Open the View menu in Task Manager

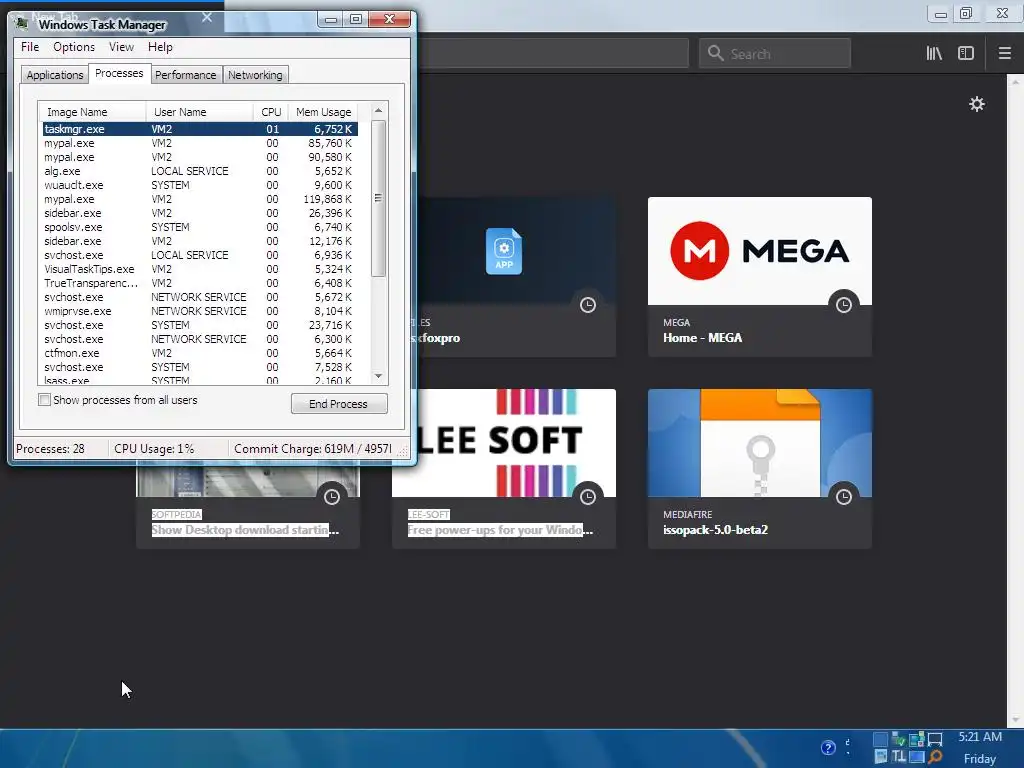click(121, 47)
